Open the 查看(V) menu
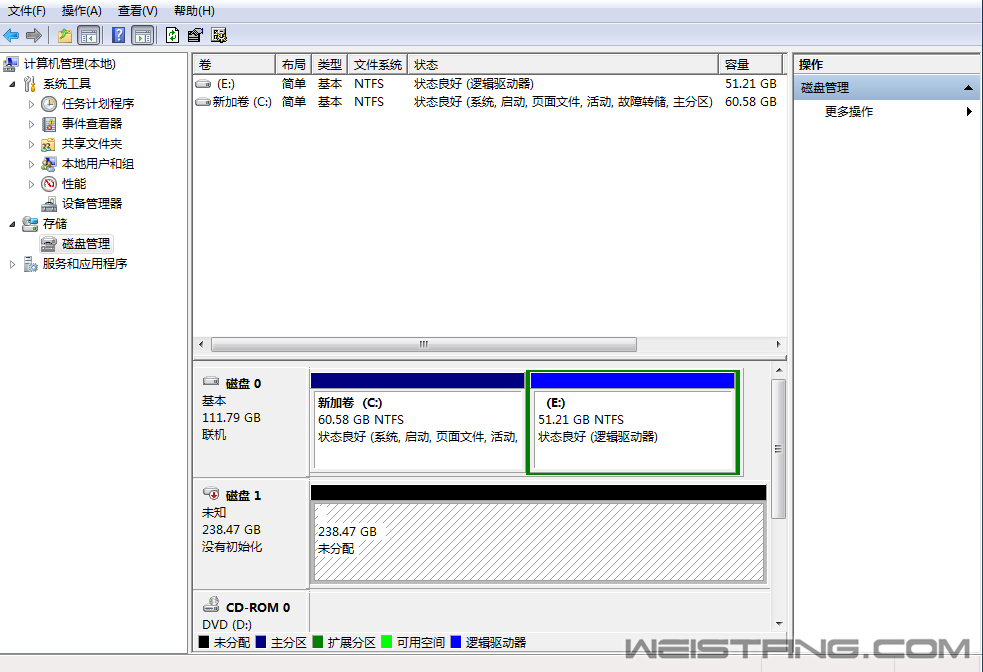Screen dimensions: 983x672 (x=137, y=11)
